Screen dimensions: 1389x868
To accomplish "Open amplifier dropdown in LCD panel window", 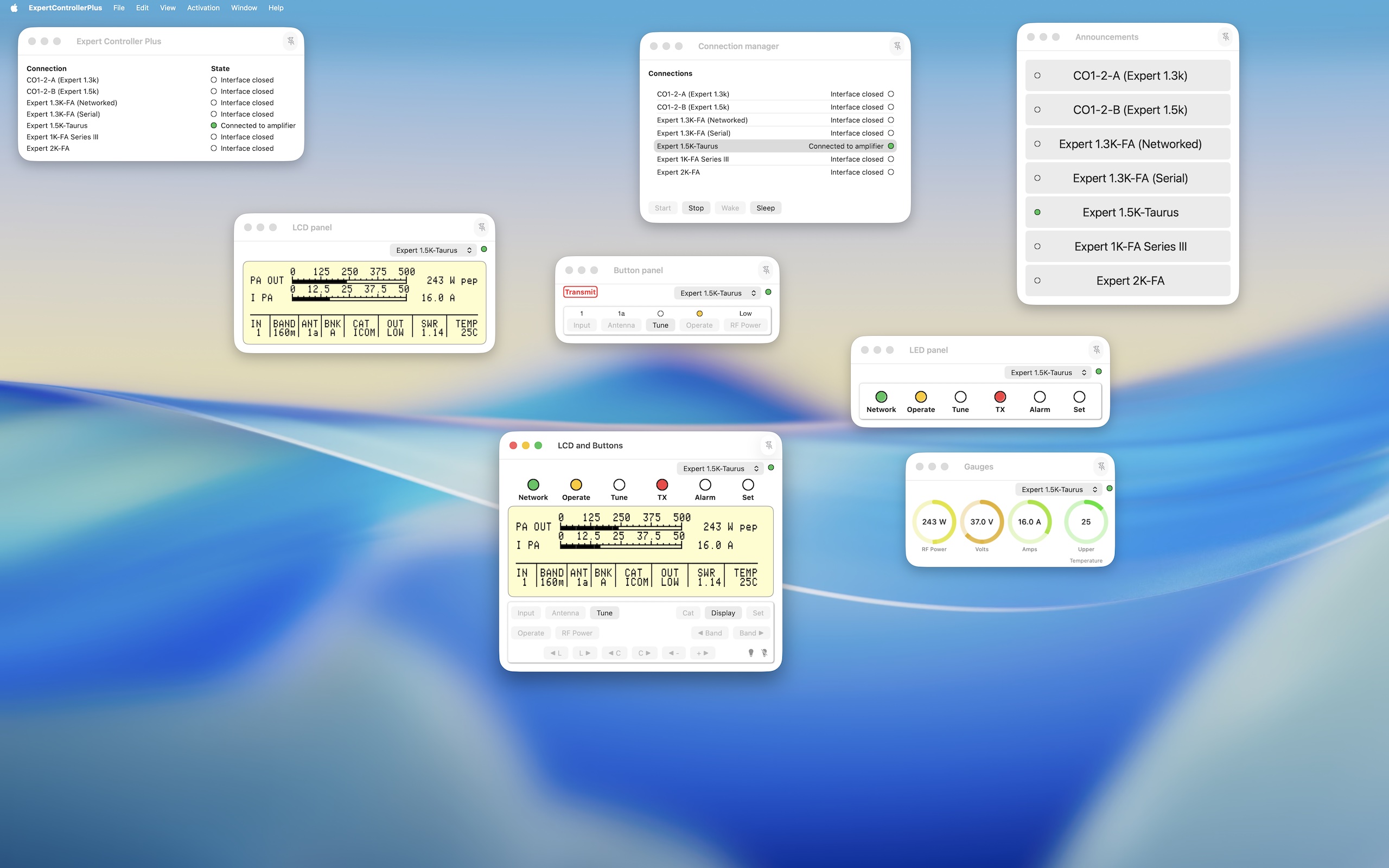I will click(434, 250).
